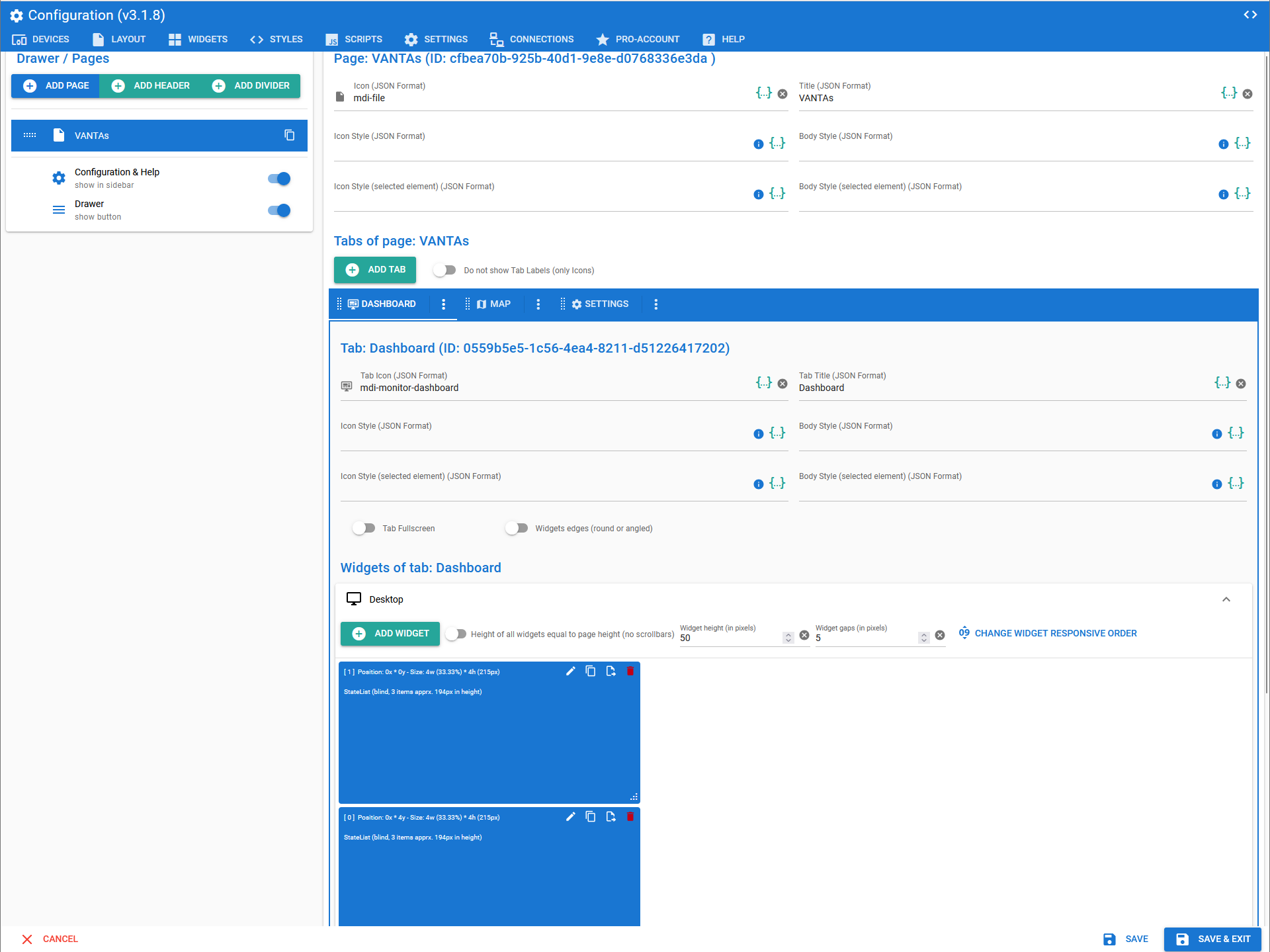The width and height of the screenshot is (1270, 952).
Task: Click the resize handle of widget [1]
Action: [x=634, y=797]
